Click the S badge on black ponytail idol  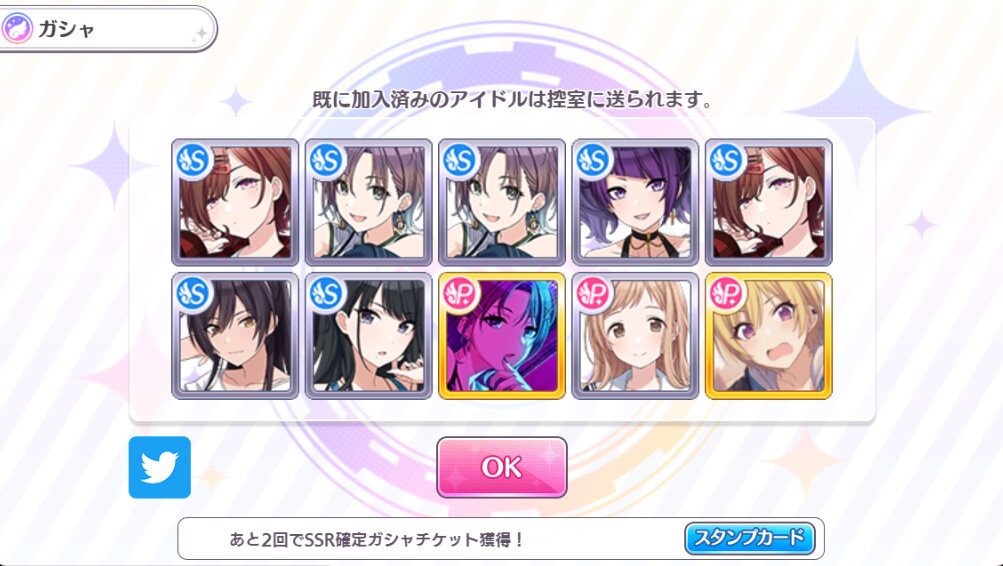click(x=194, y=294)
